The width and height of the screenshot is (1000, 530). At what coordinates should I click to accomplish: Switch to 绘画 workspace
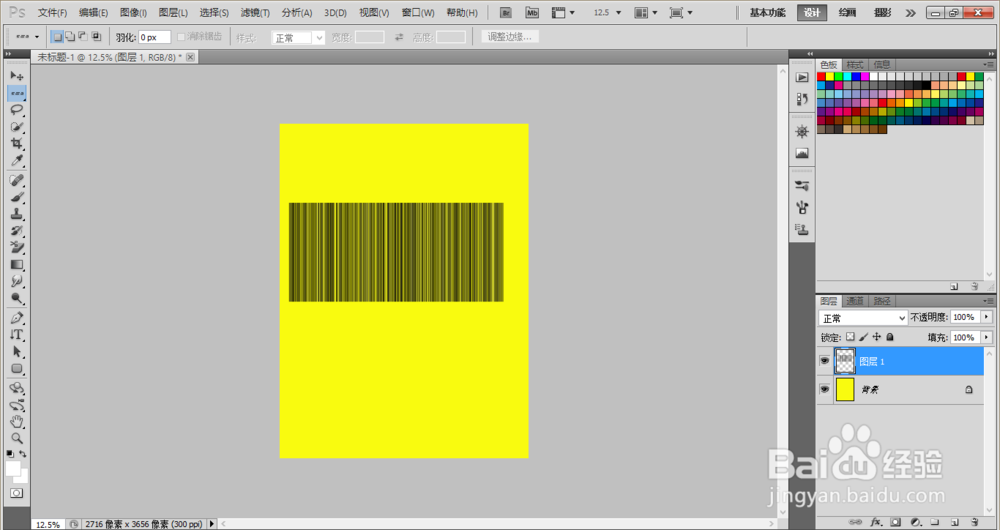click(847, 13)
